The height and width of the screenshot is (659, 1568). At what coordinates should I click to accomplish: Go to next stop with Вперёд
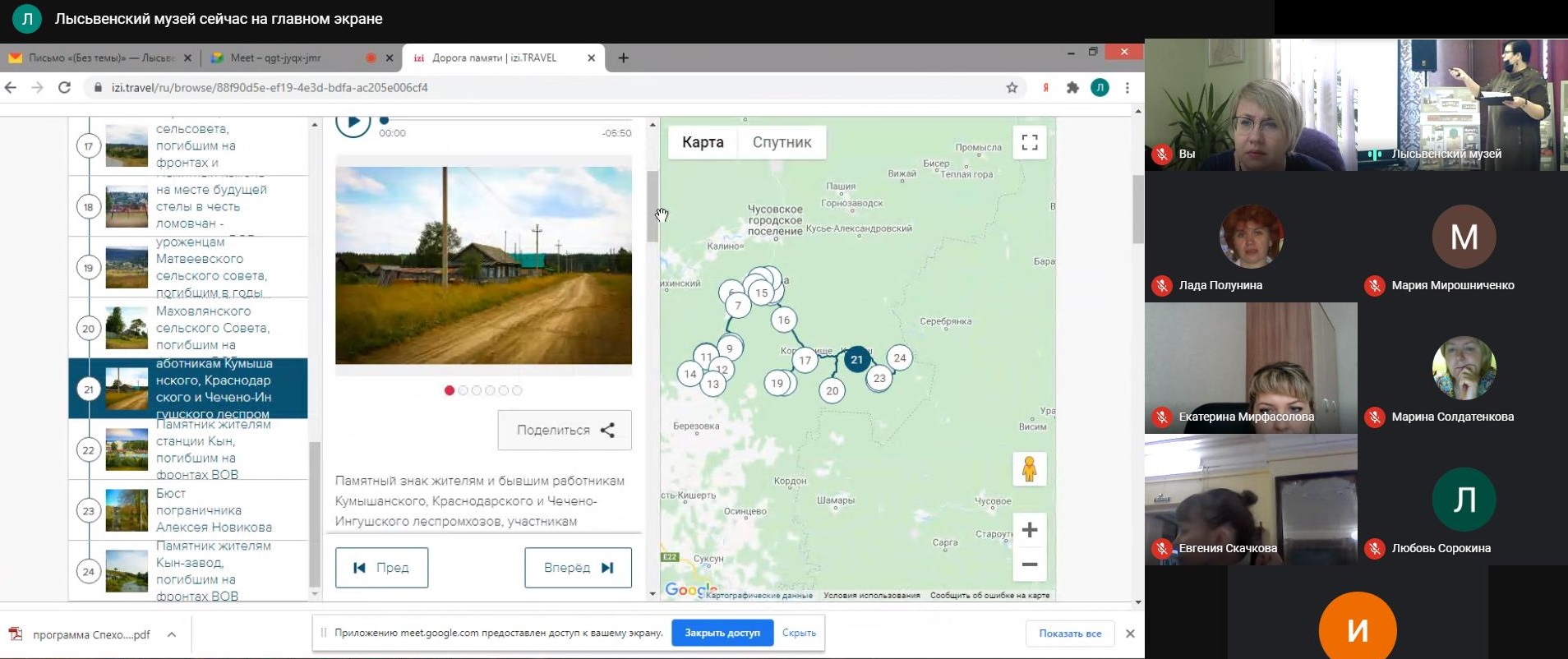pyautogui.click(x=578, y=568)
